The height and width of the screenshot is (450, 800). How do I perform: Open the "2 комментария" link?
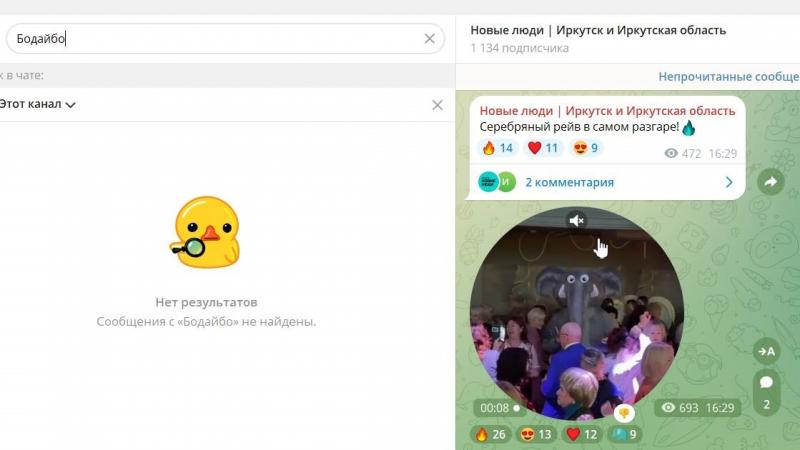pos(569,182)
